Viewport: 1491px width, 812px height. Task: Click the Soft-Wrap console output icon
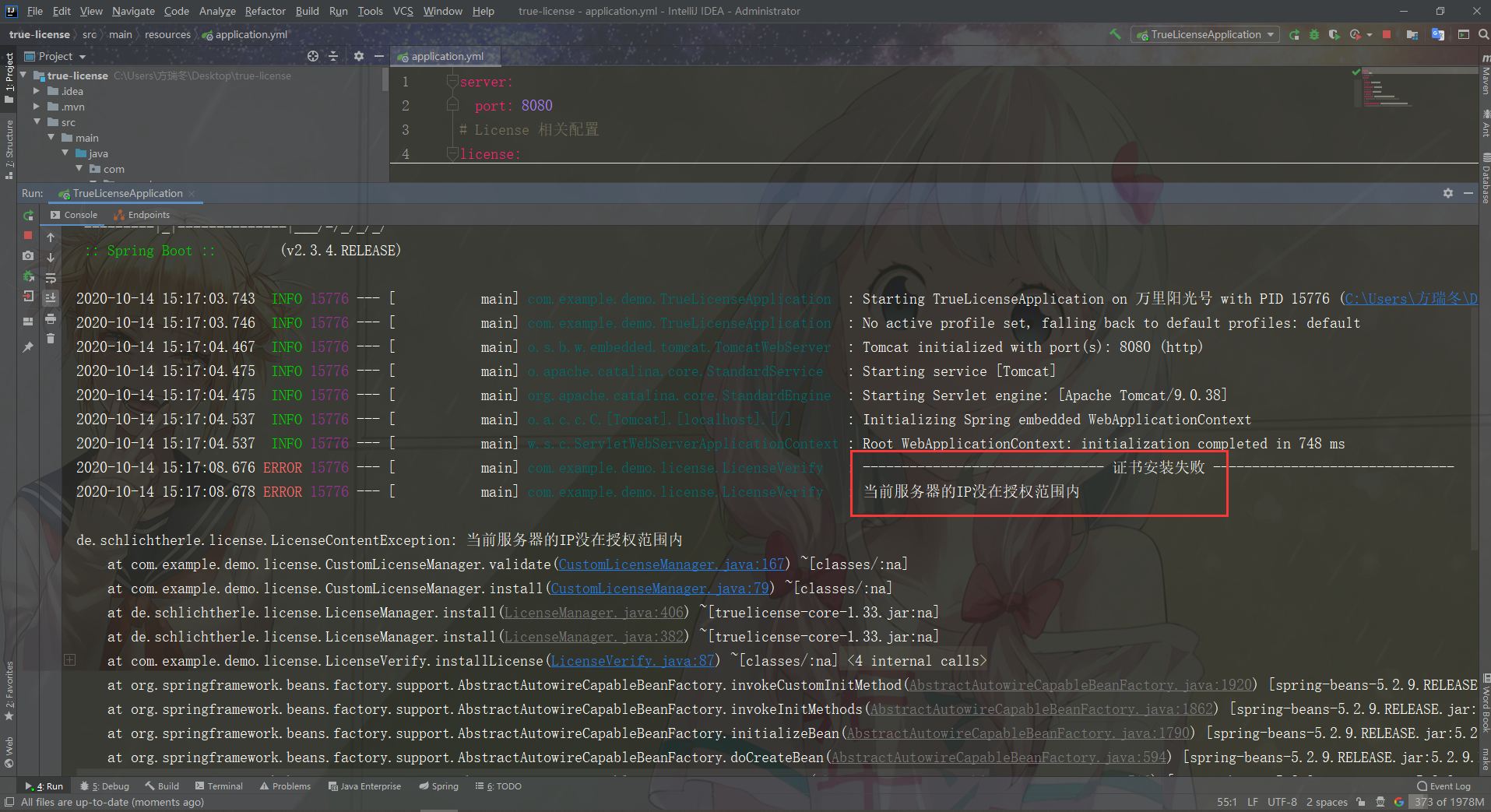coord(51,278)
